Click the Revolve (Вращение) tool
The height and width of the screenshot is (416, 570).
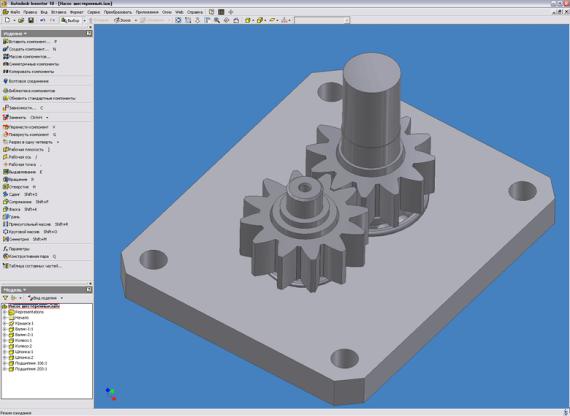pyautogui.click(x=18, y=180)
